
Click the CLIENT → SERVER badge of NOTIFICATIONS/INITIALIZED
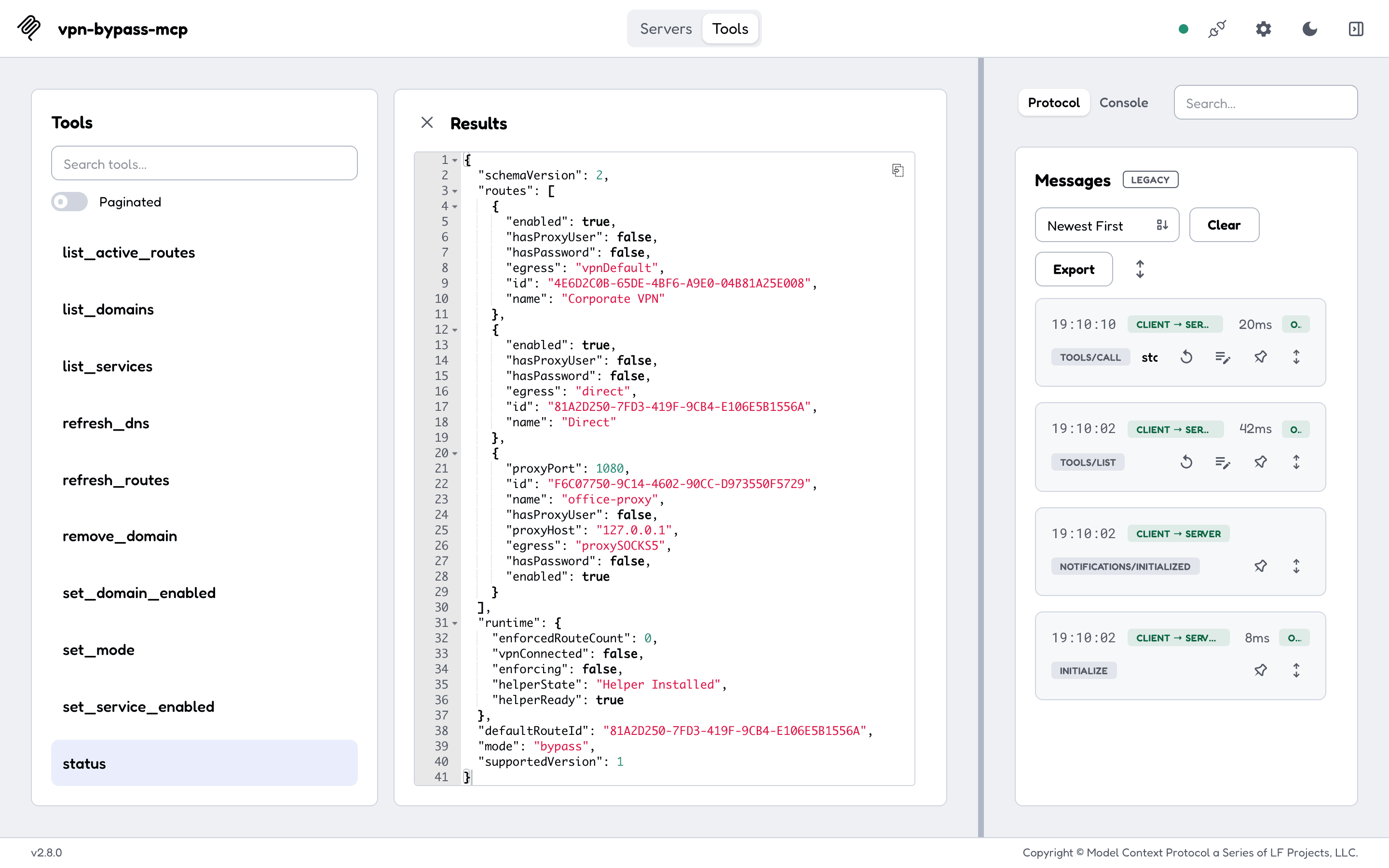(x=1178, y=534)
